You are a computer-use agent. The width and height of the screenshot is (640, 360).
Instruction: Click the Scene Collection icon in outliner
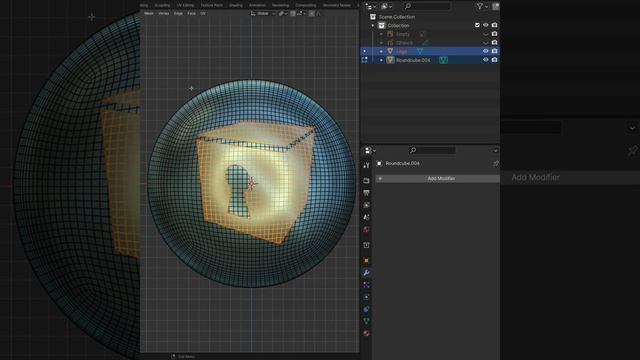(x=373, y=17)
